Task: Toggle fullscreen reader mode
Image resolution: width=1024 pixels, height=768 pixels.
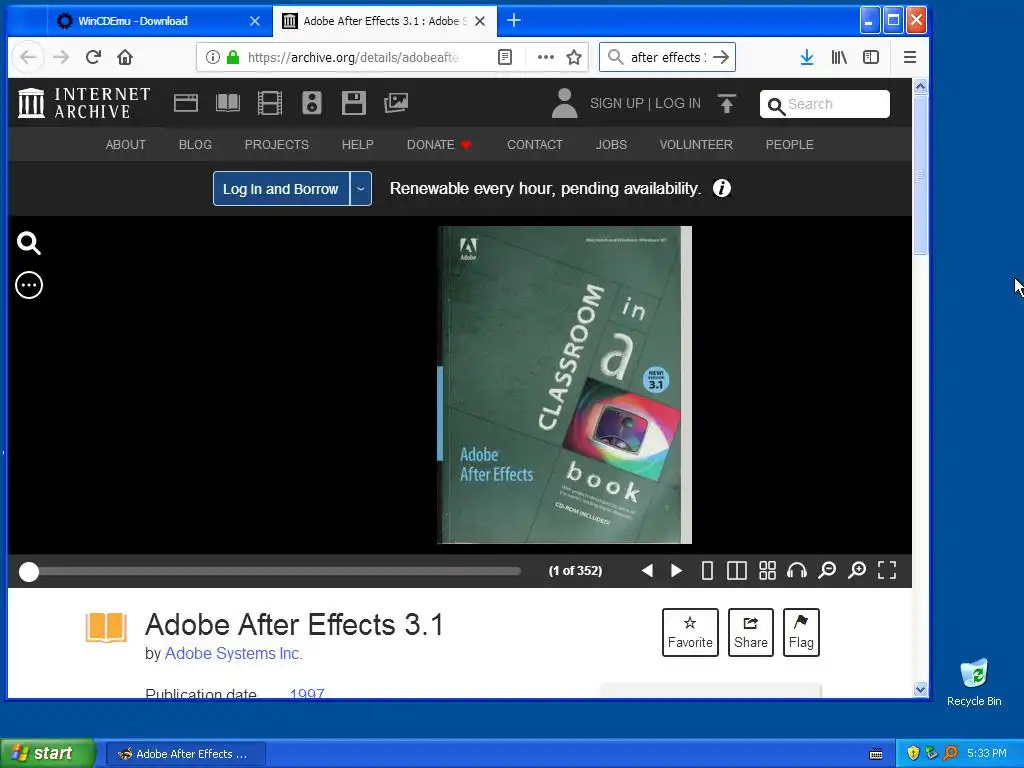Action: point(887,570)
